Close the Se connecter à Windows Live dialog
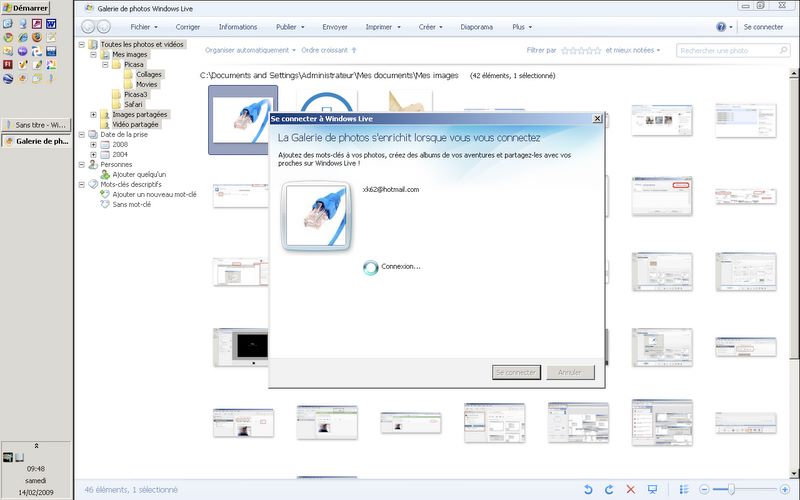The width and height of the screenshot is (800, 500). coord(597,118)
